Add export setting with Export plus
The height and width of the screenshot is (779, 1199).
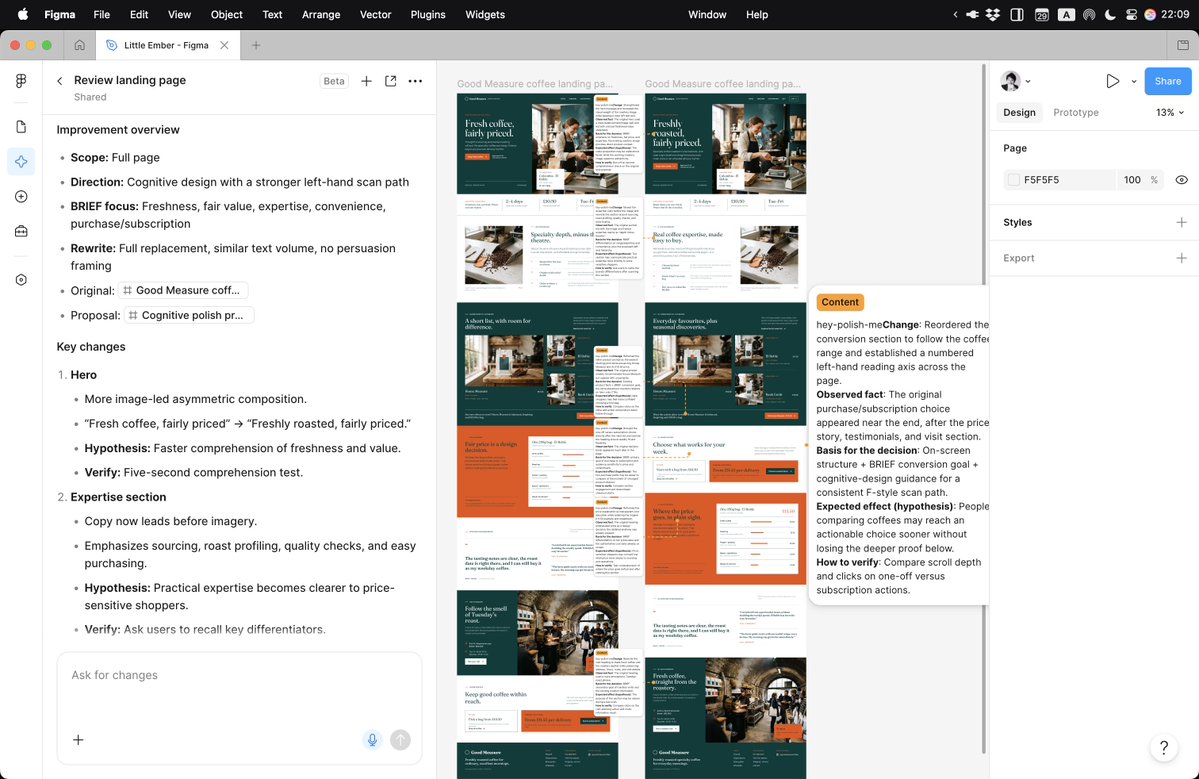[x=1181, y=258]
